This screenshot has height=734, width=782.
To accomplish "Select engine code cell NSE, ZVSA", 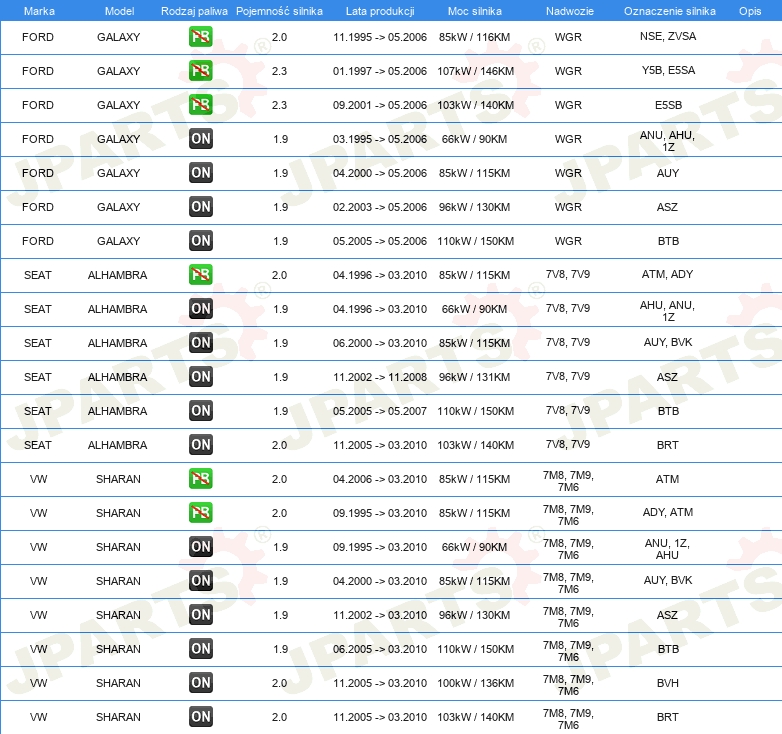I will click(x=668, y=36).
